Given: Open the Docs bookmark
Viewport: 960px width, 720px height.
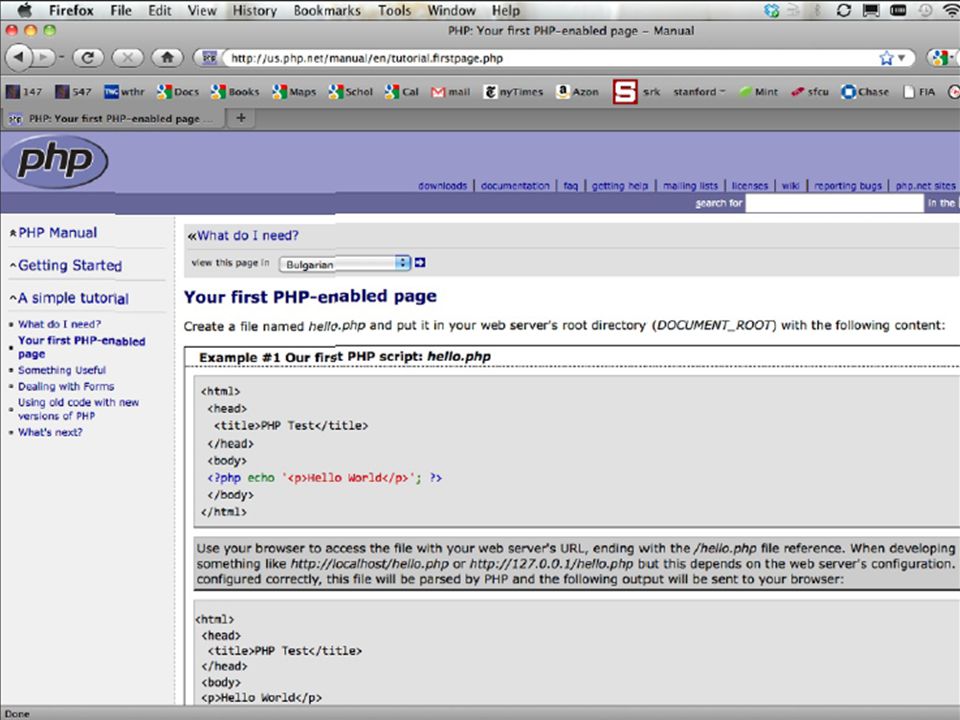Looking at the screenshot, I should [178, 92].
